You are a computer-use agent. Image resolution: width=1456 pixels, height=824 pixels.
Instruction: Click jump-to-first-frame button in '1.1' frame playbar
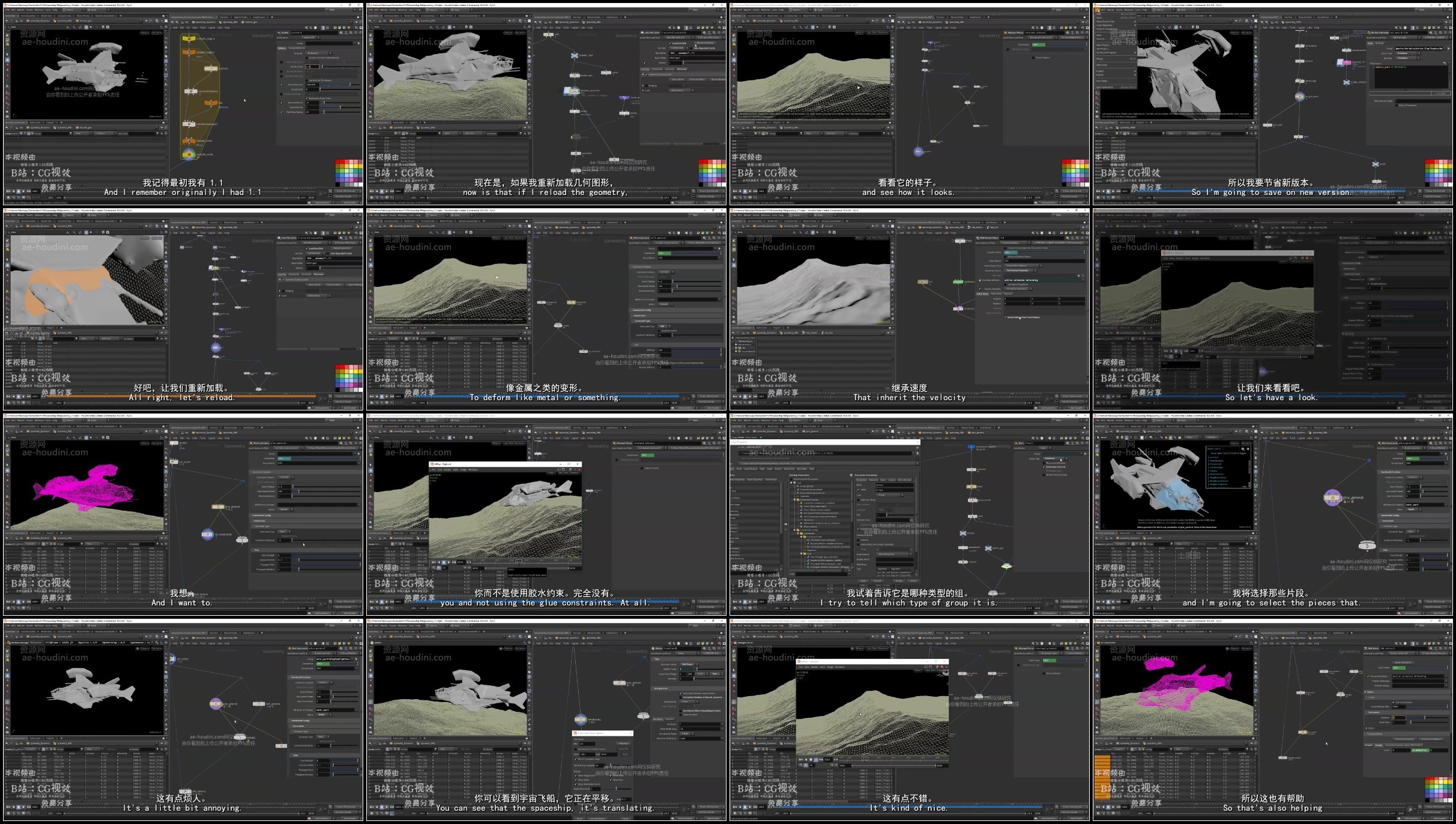8,191
